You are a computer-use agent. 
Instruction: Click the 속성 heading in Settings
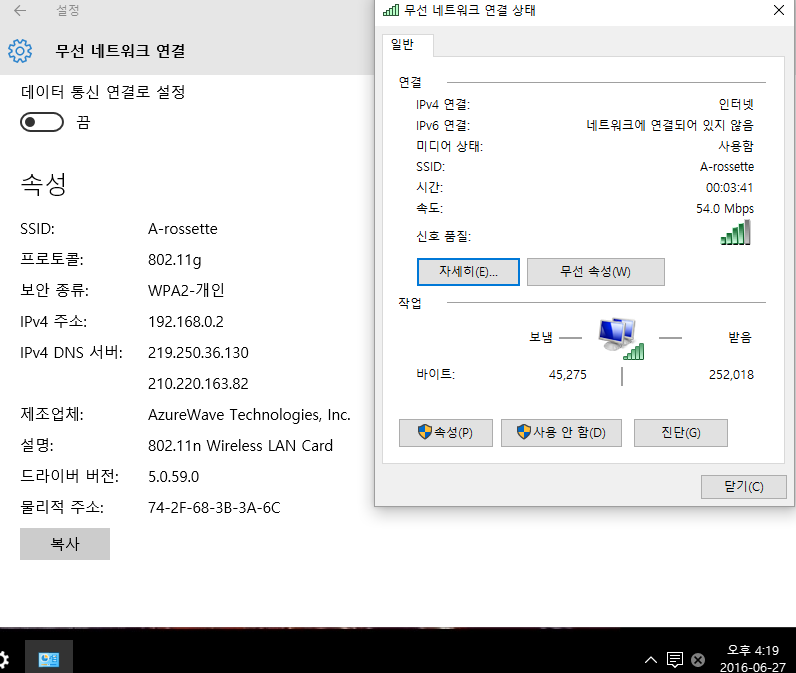(44, 184)
